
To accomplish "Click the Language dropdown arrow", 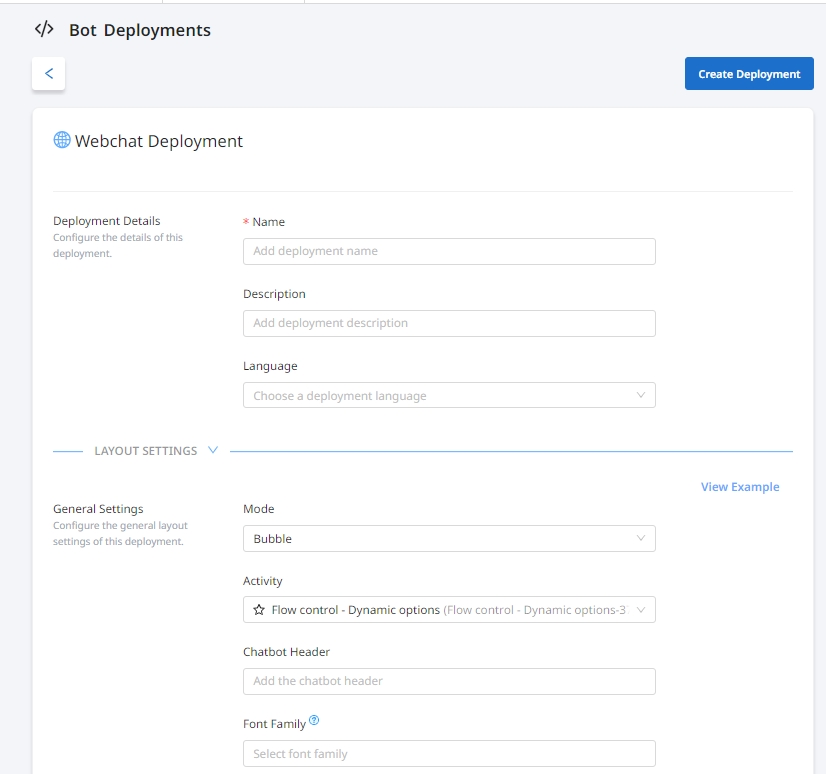I will tap(641, 396).
